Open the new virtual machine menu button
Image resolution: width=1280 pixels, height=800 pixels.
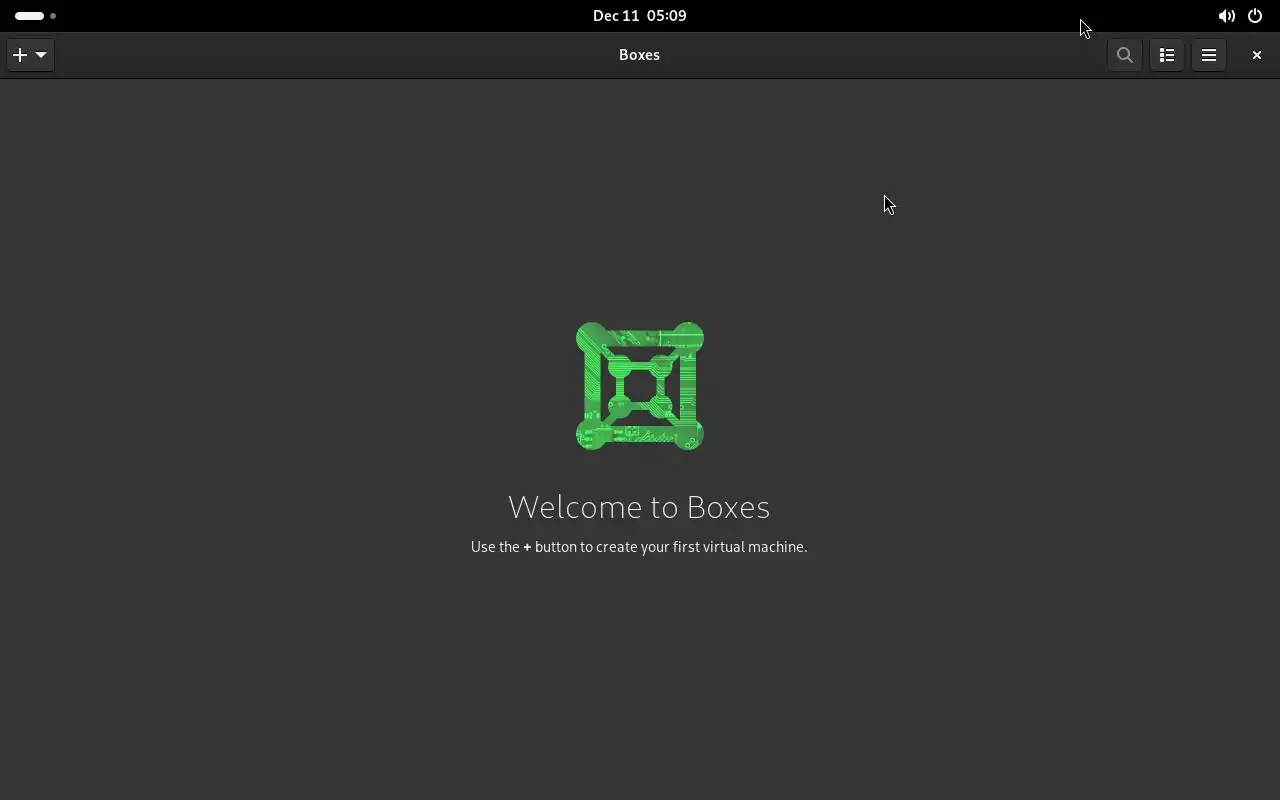(x=30, y=55)
